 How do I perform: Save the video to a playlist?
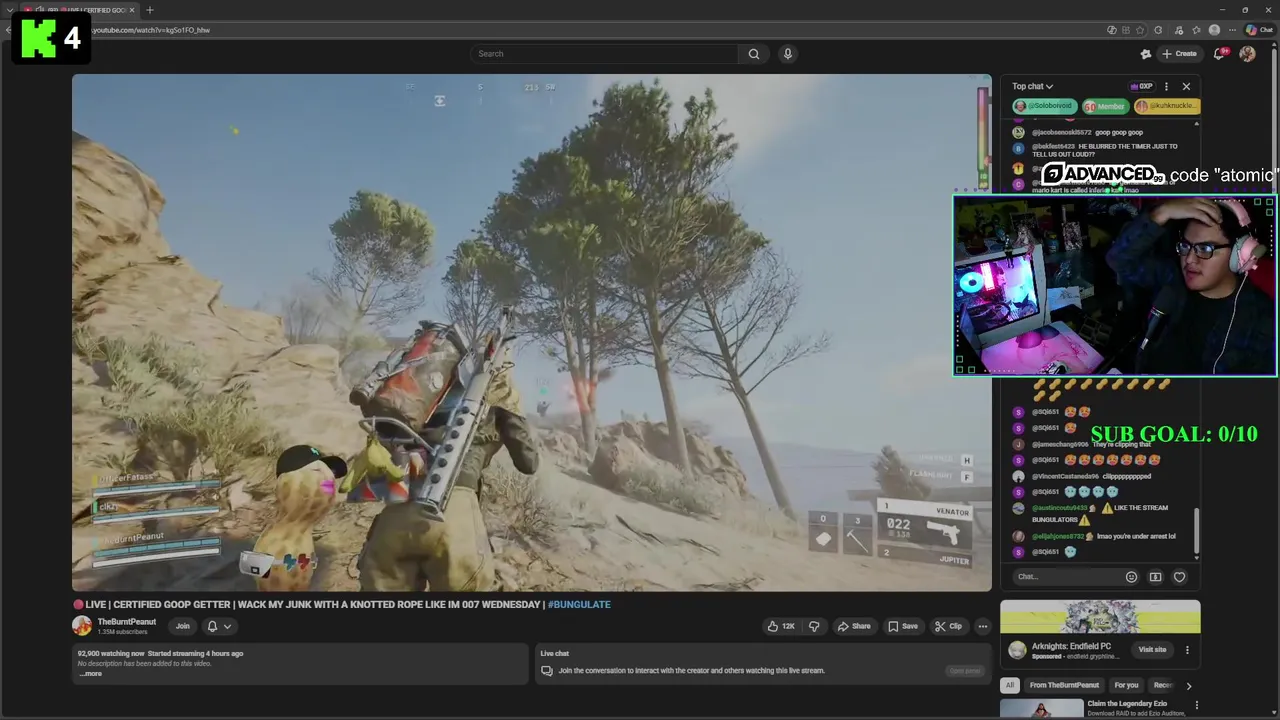903,626
